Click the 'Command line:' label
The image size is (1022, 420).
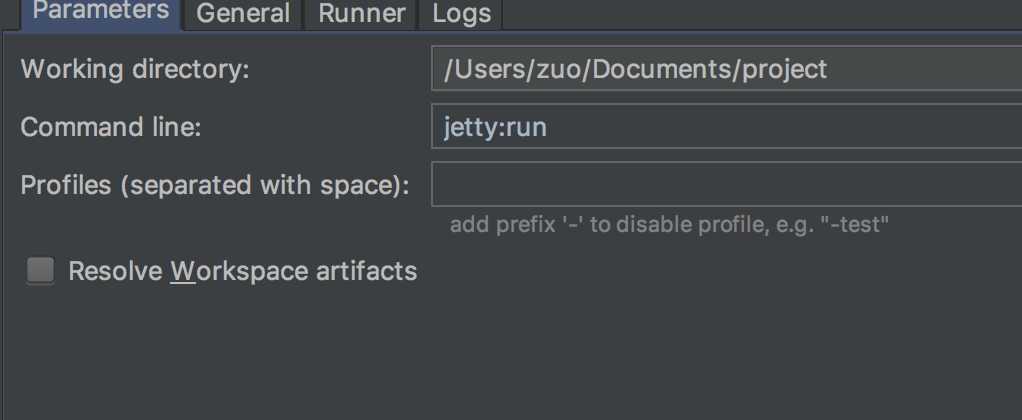pos(111,127)
